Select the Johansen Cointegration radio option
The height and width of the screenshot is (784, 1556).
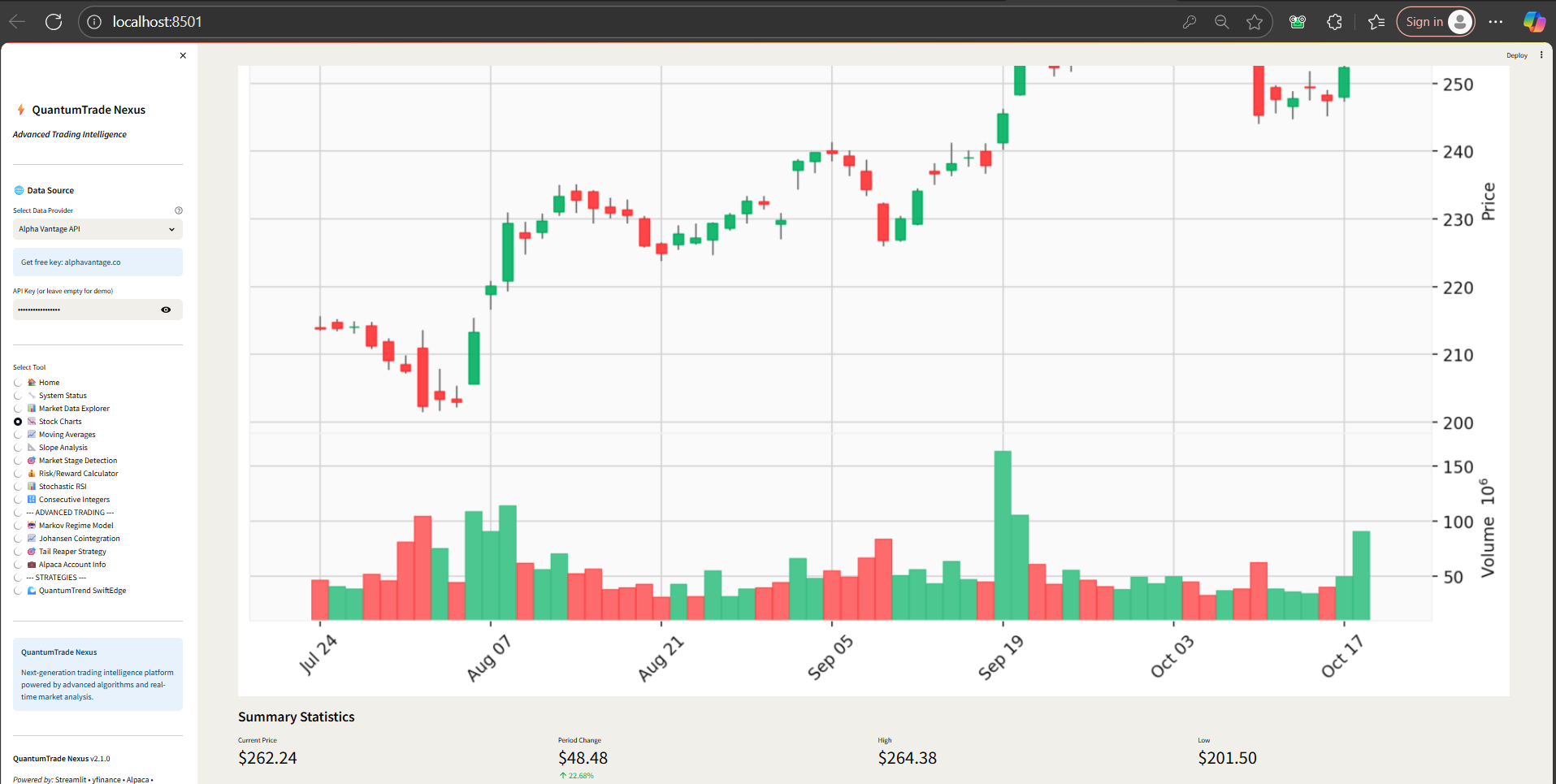[x=18, y=539]
